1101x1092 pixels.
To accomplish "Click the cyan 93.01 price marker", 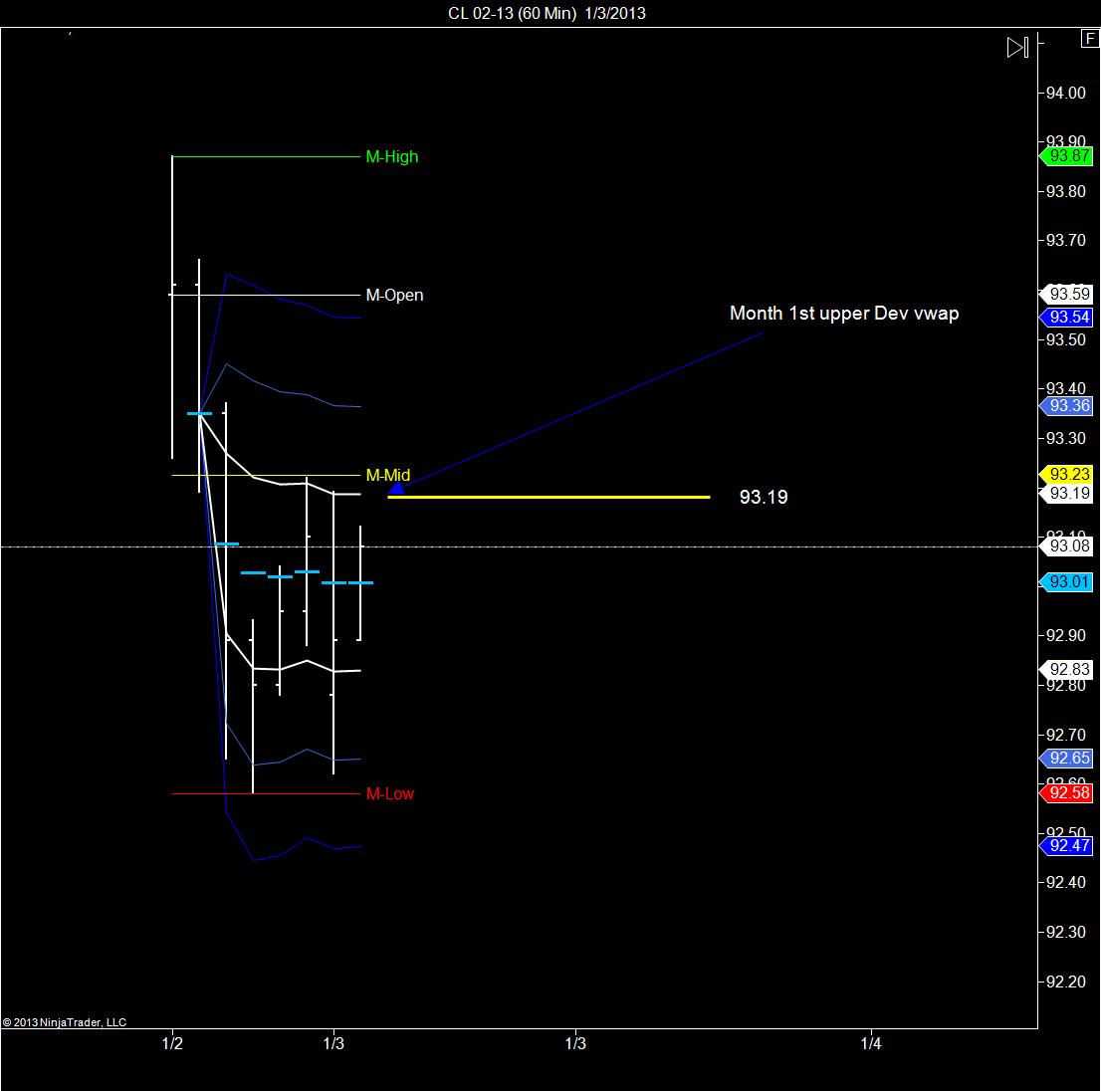I will 1066,581.
